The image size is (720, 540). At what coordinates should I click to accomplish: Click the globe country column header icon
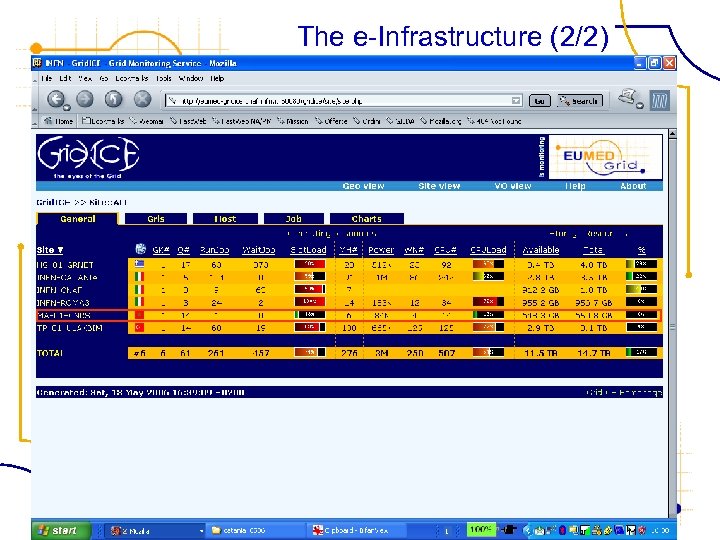click(141, 249)
